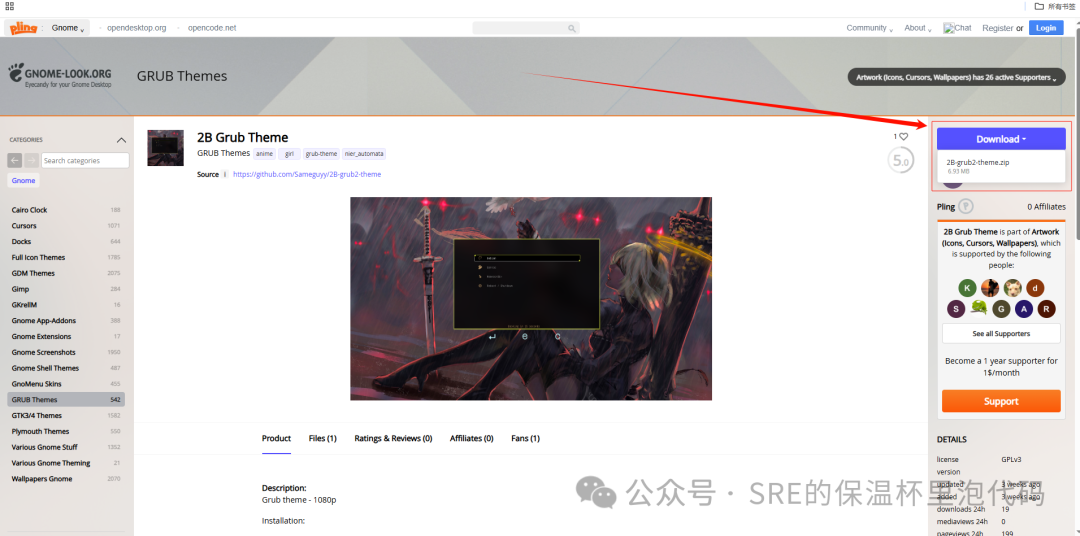
Task: Open the silhouette photo supporter avatar
Action: point(990,288)
